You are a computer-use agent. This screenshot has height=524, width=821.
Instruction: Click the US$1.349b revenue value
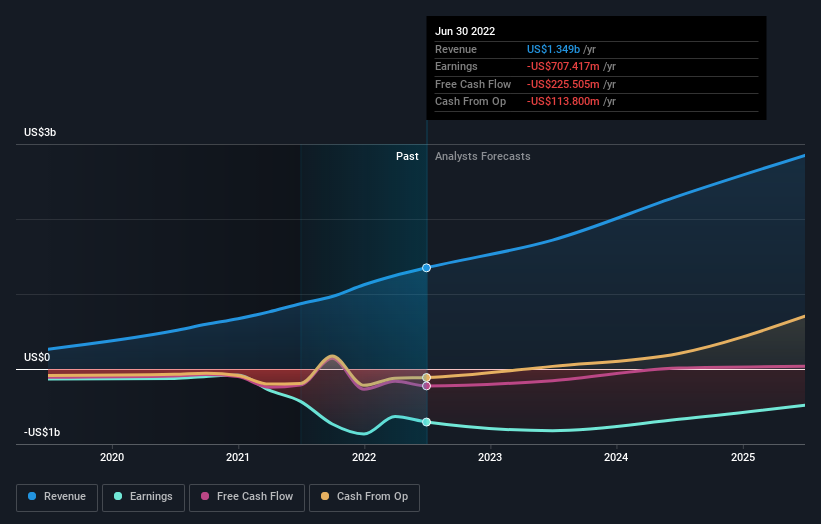pos(553,49)
